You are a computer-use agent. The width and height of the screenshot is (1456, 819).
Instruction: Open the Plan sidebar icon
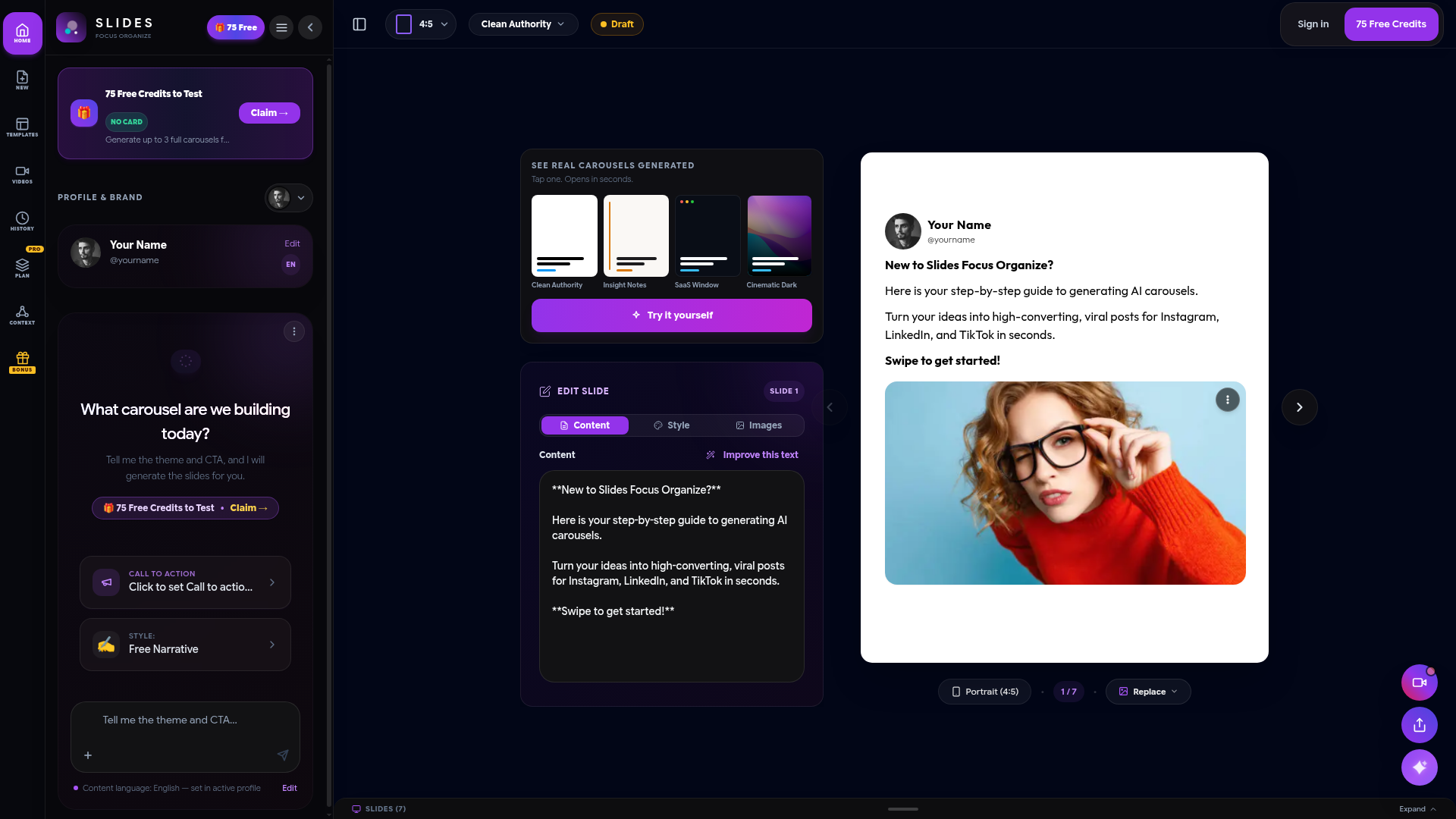(22, 268)
